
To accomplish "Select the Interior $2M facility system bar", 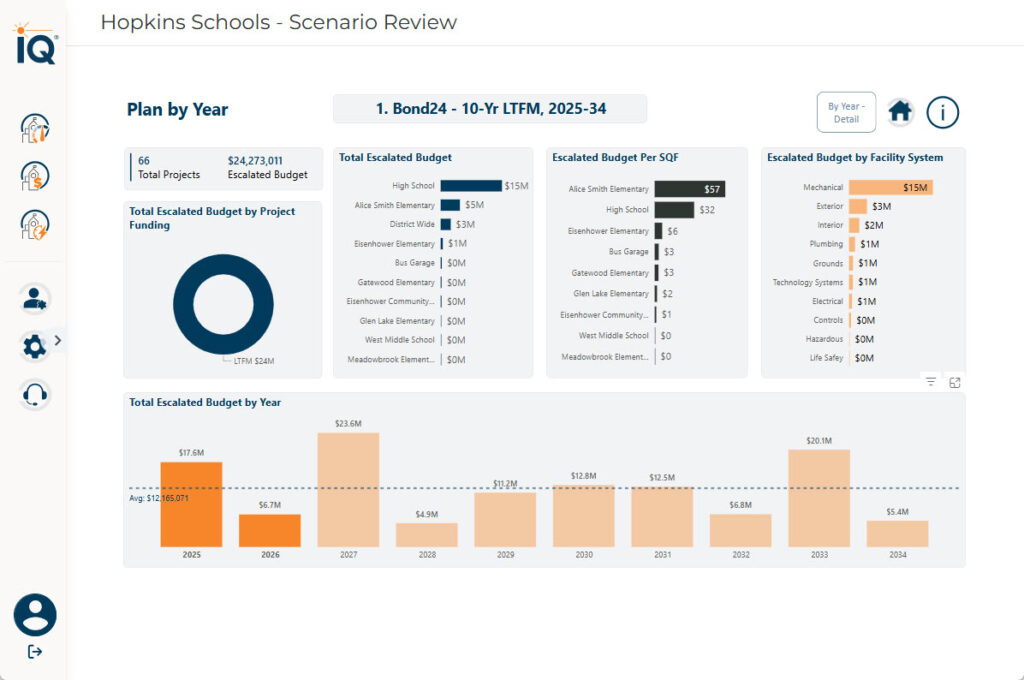I will [854, 225].
